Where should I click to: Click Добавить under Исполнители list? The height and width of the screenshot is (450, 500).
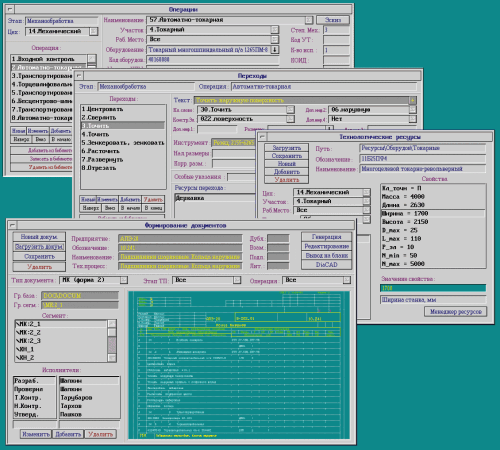click(68, 434)
